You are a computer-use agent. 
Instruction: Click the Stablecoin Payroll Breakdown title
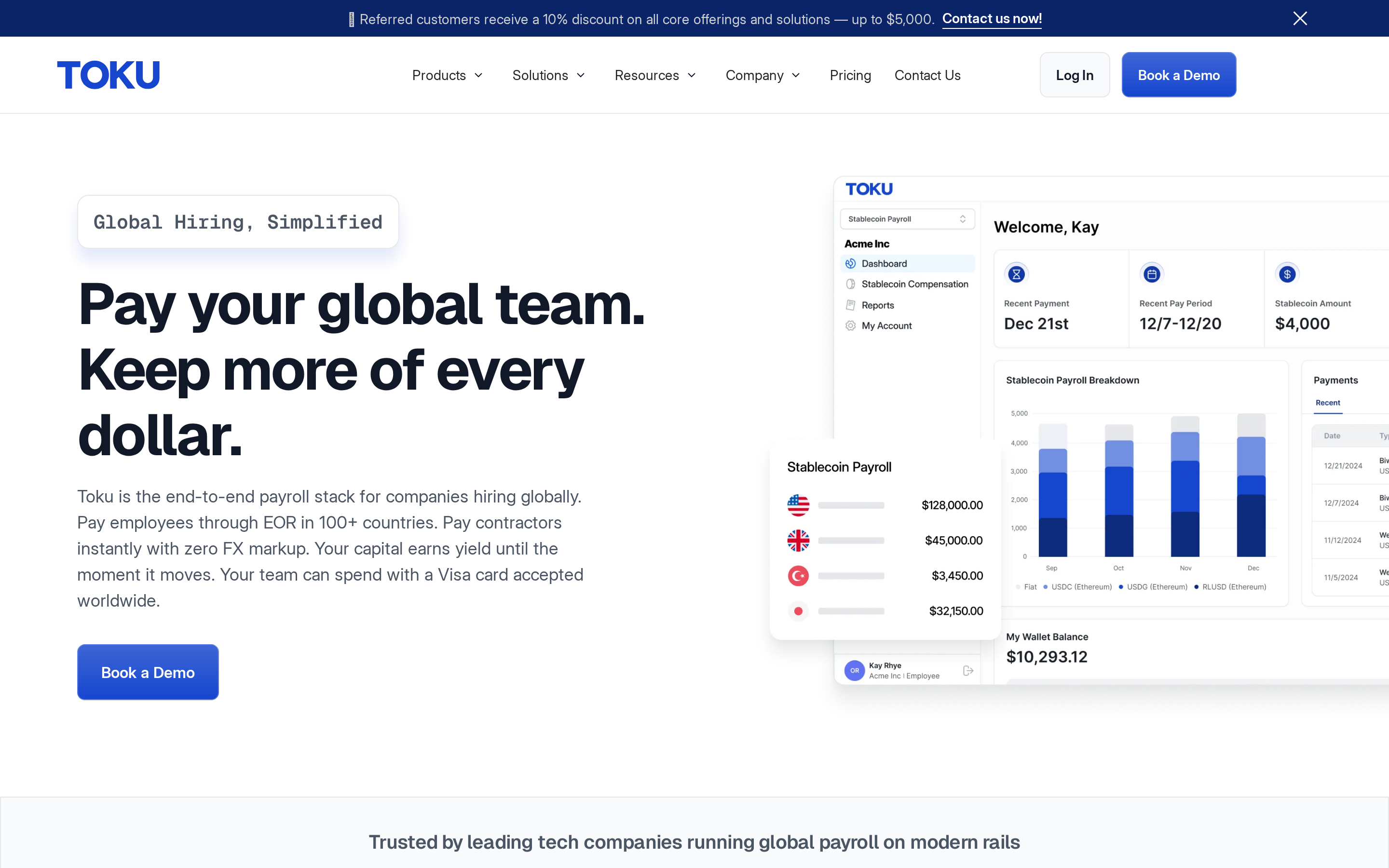[x=1072, y=380]
